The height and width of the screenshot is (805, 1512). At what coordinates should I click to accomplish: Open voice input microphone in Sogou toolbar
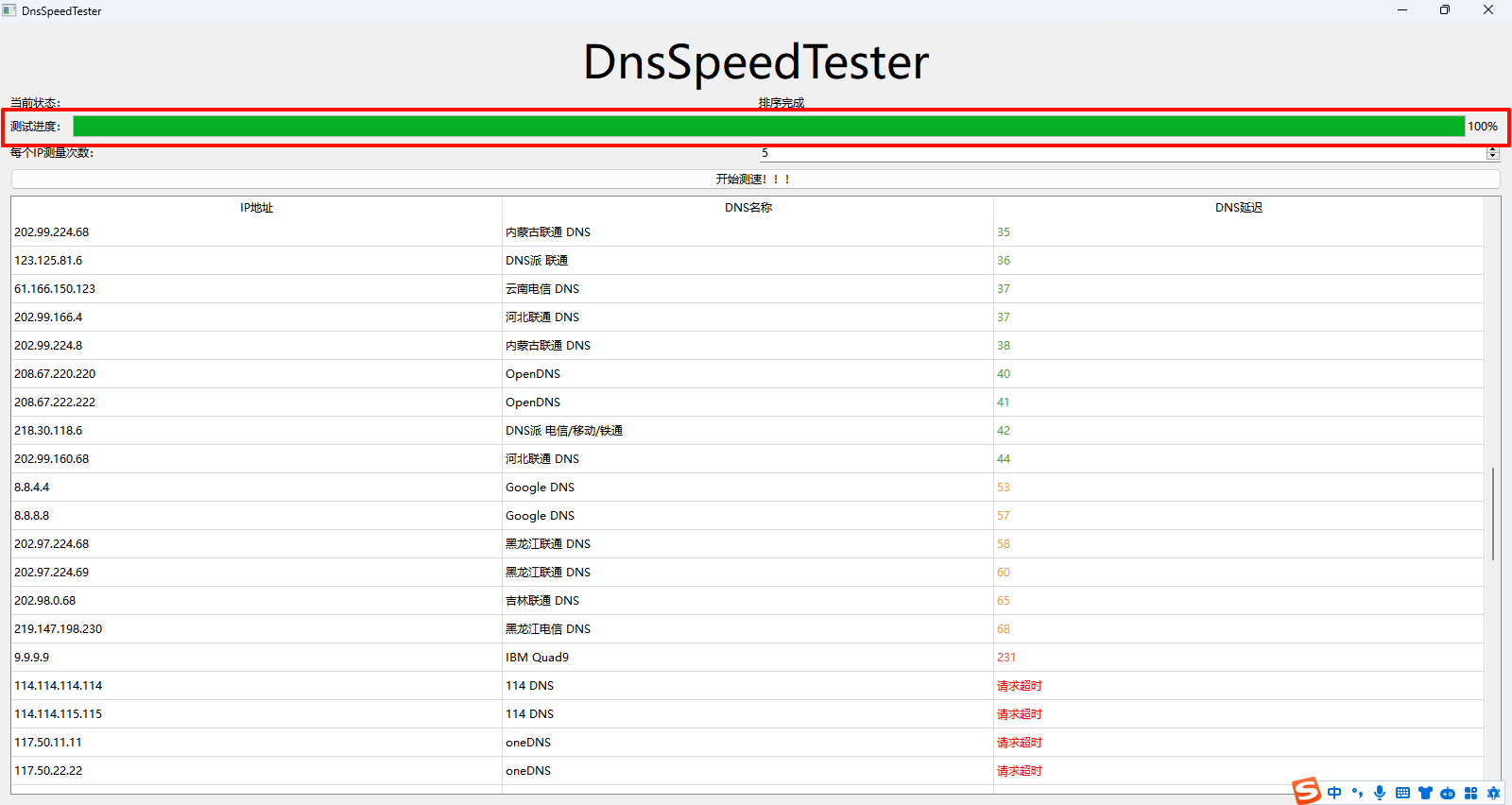1380,793
